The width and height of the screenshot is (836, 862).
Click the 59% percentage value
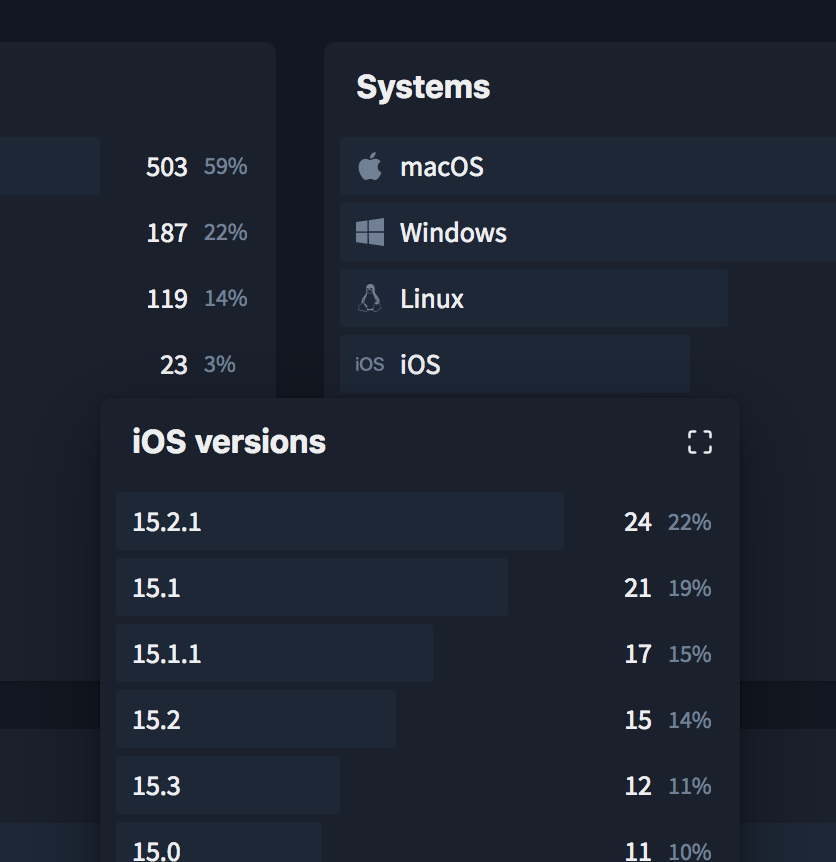tap(225, 166)
